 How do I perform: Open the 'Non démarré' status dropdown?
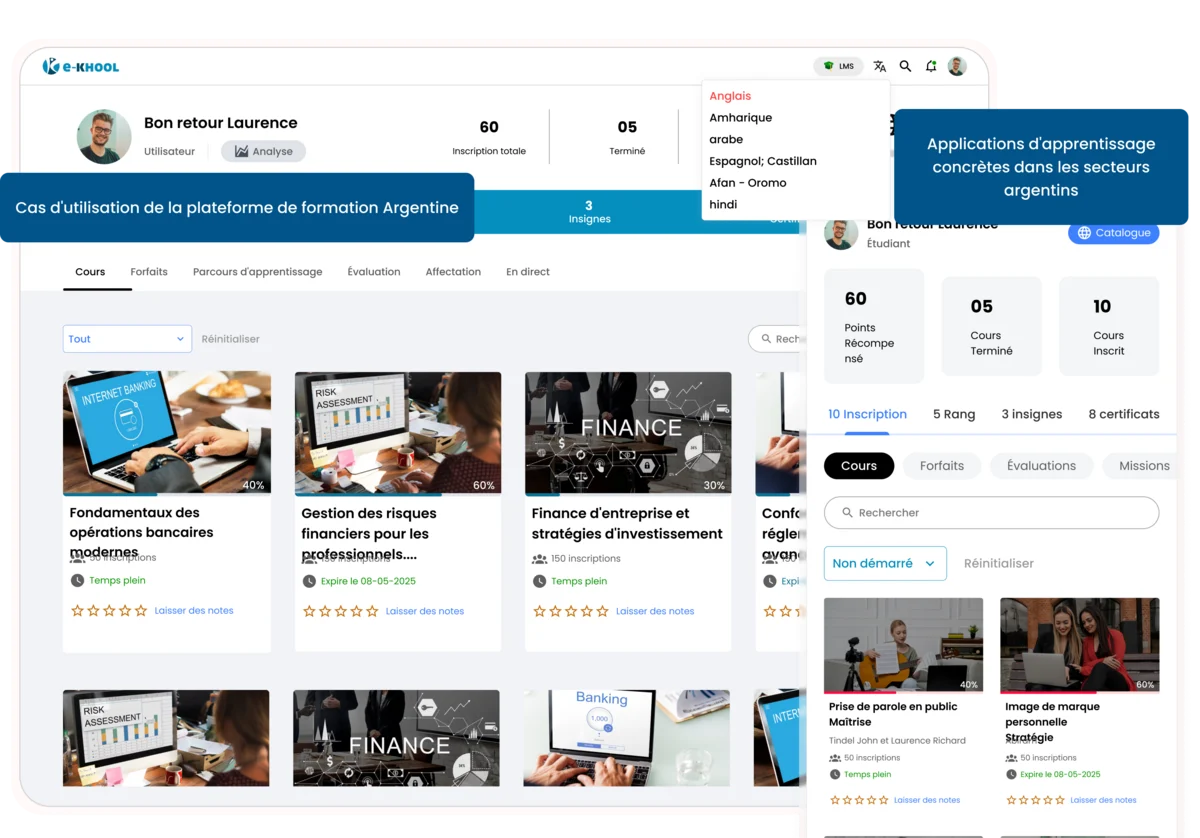point(884,563)
